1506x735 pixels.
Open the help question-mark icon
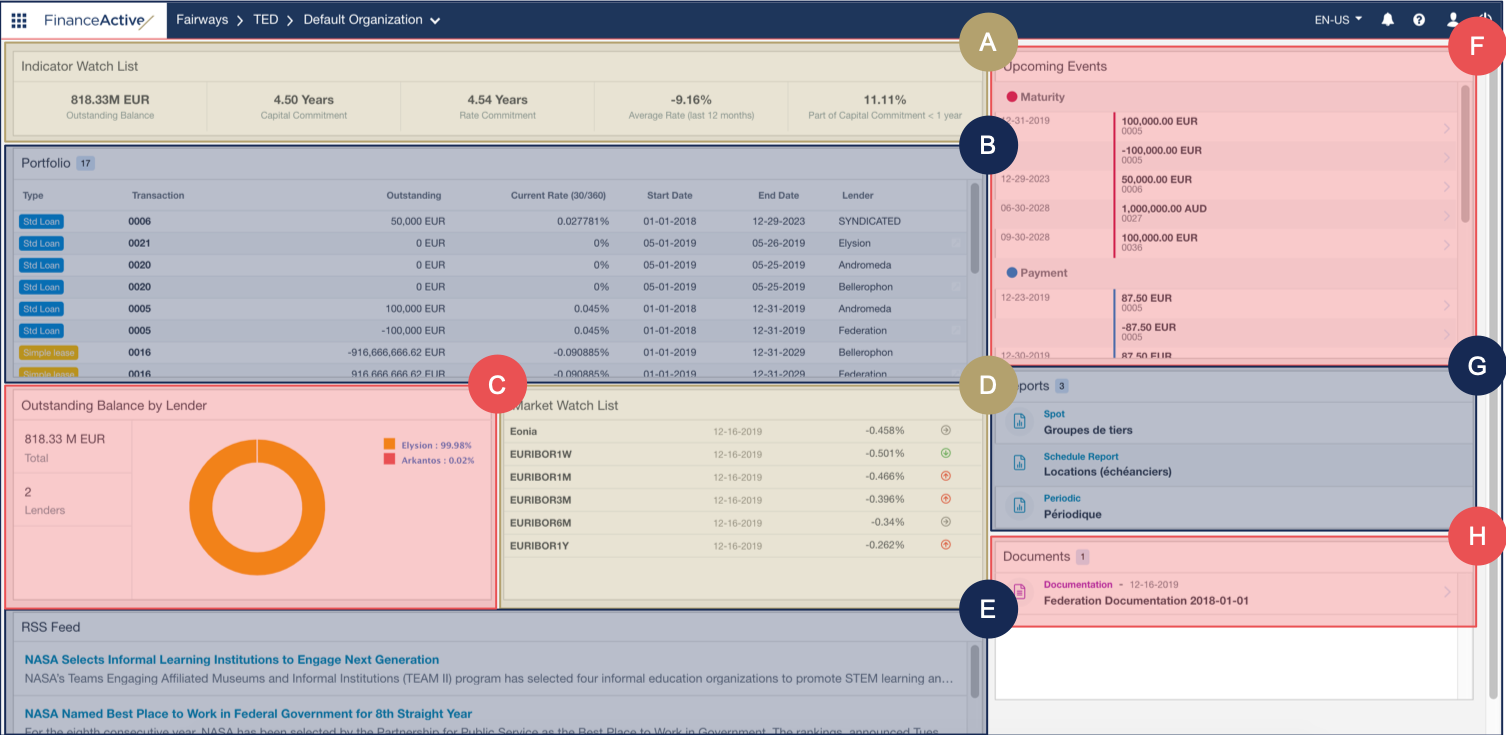[1419, 19]
